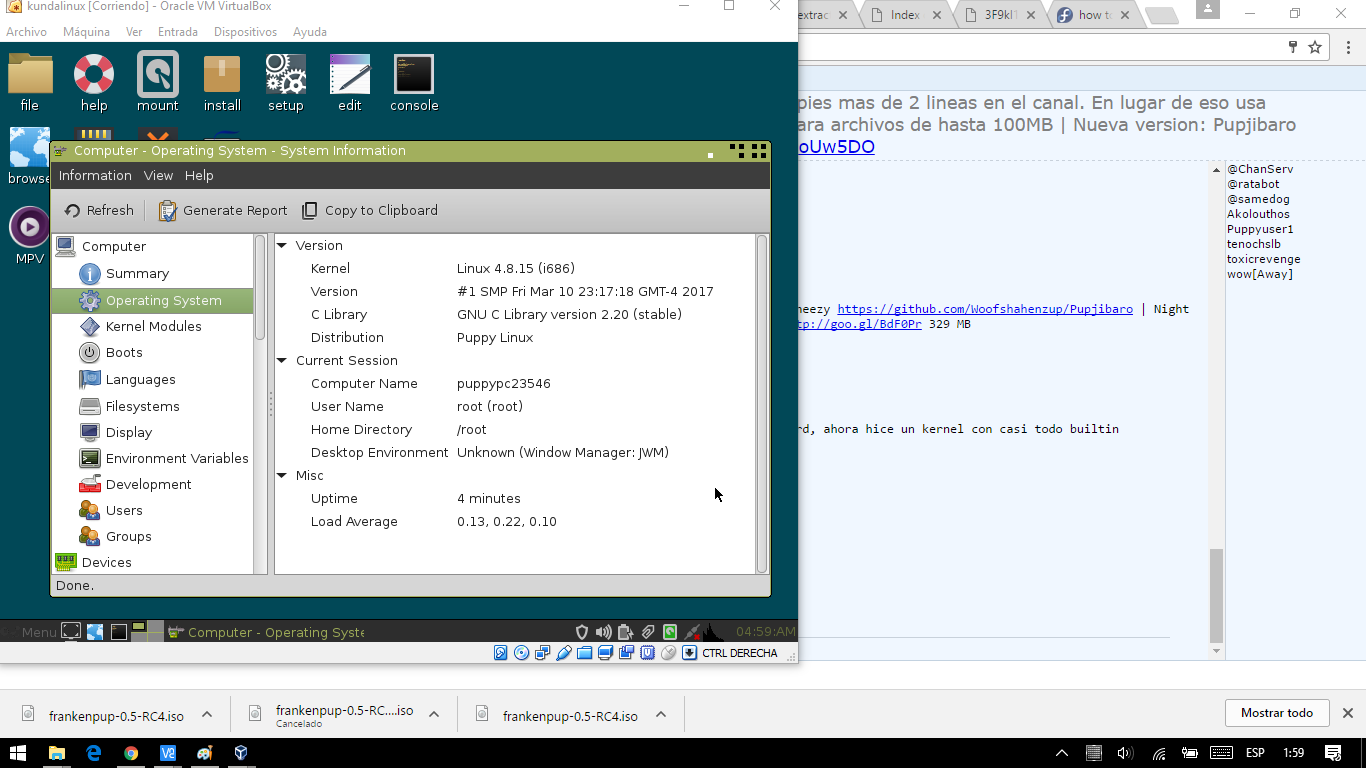The width and height of the screenshot is (1366, 768).
Task: Collapse the Misc section
Action: click(282, 475)
